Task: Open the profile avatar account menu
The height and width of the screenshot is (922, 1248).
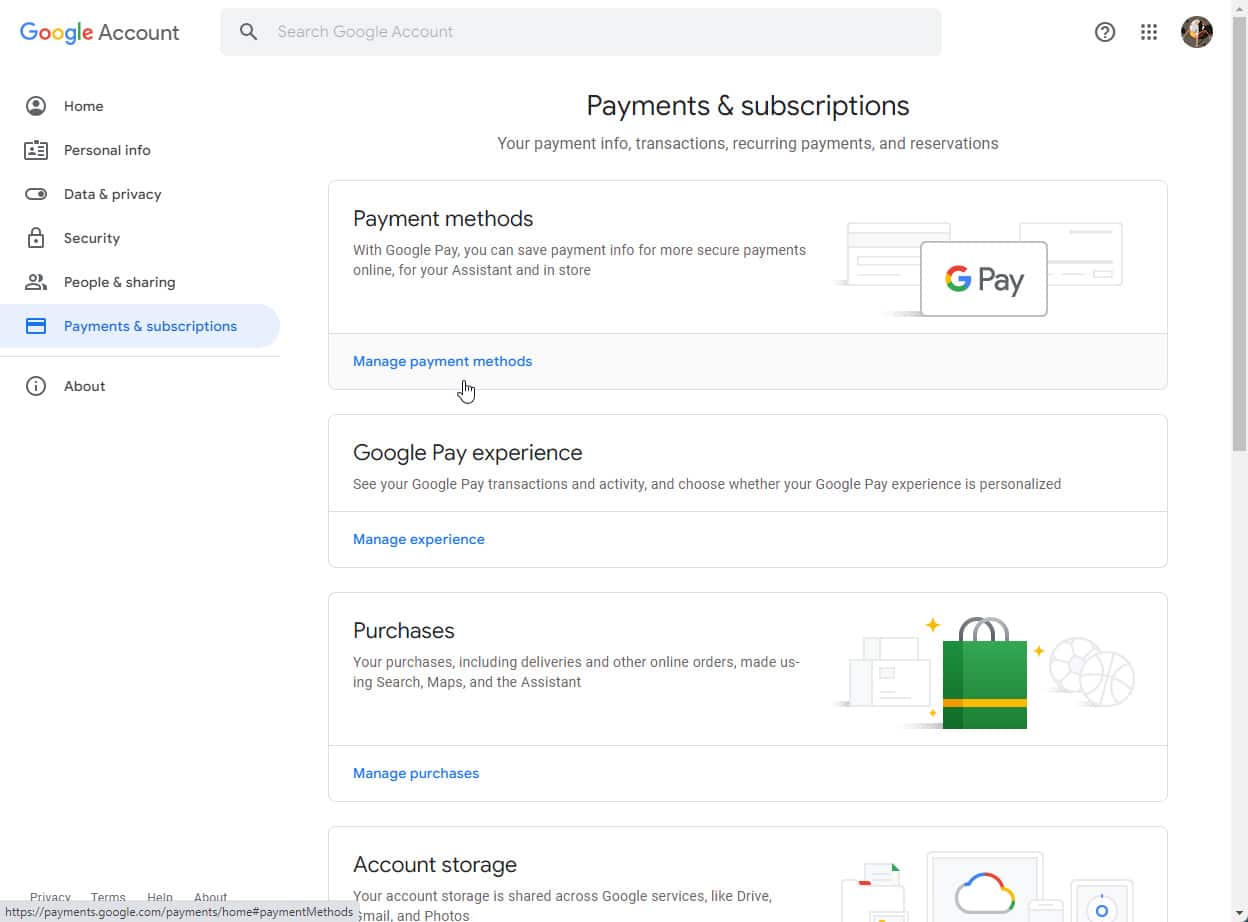Action: click(x=1197, y=32)
